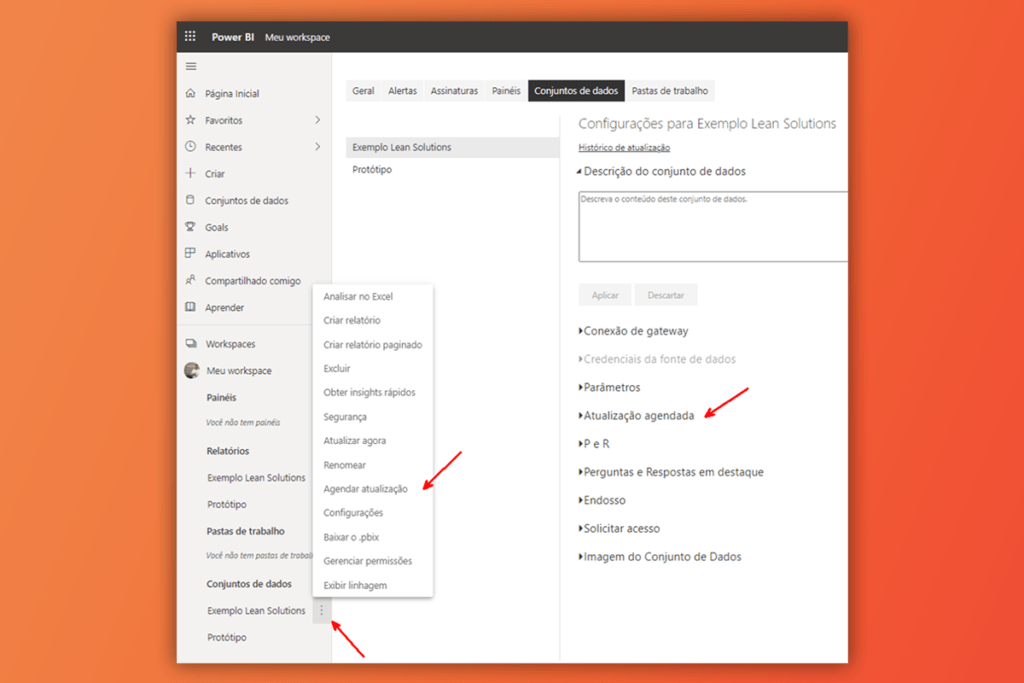
Task: Open the Histórico de atualização link
Action: coord(624,148)
